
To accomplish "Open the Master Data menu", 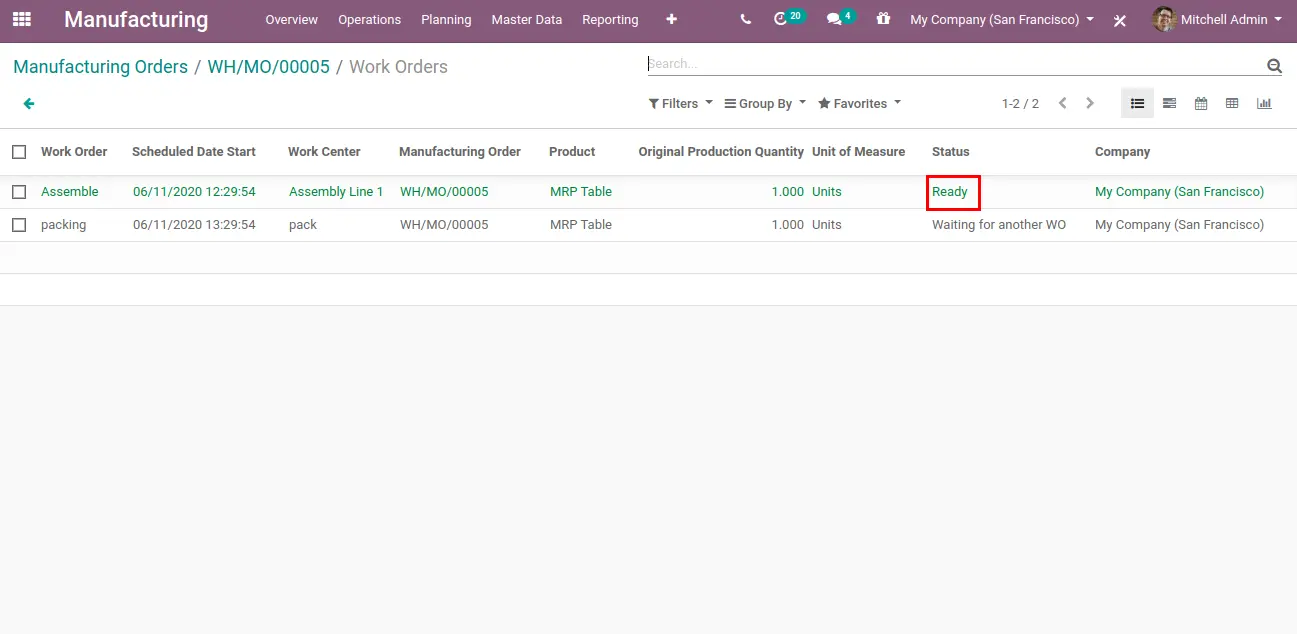I will pyautogui.click(x=526, y=20).
